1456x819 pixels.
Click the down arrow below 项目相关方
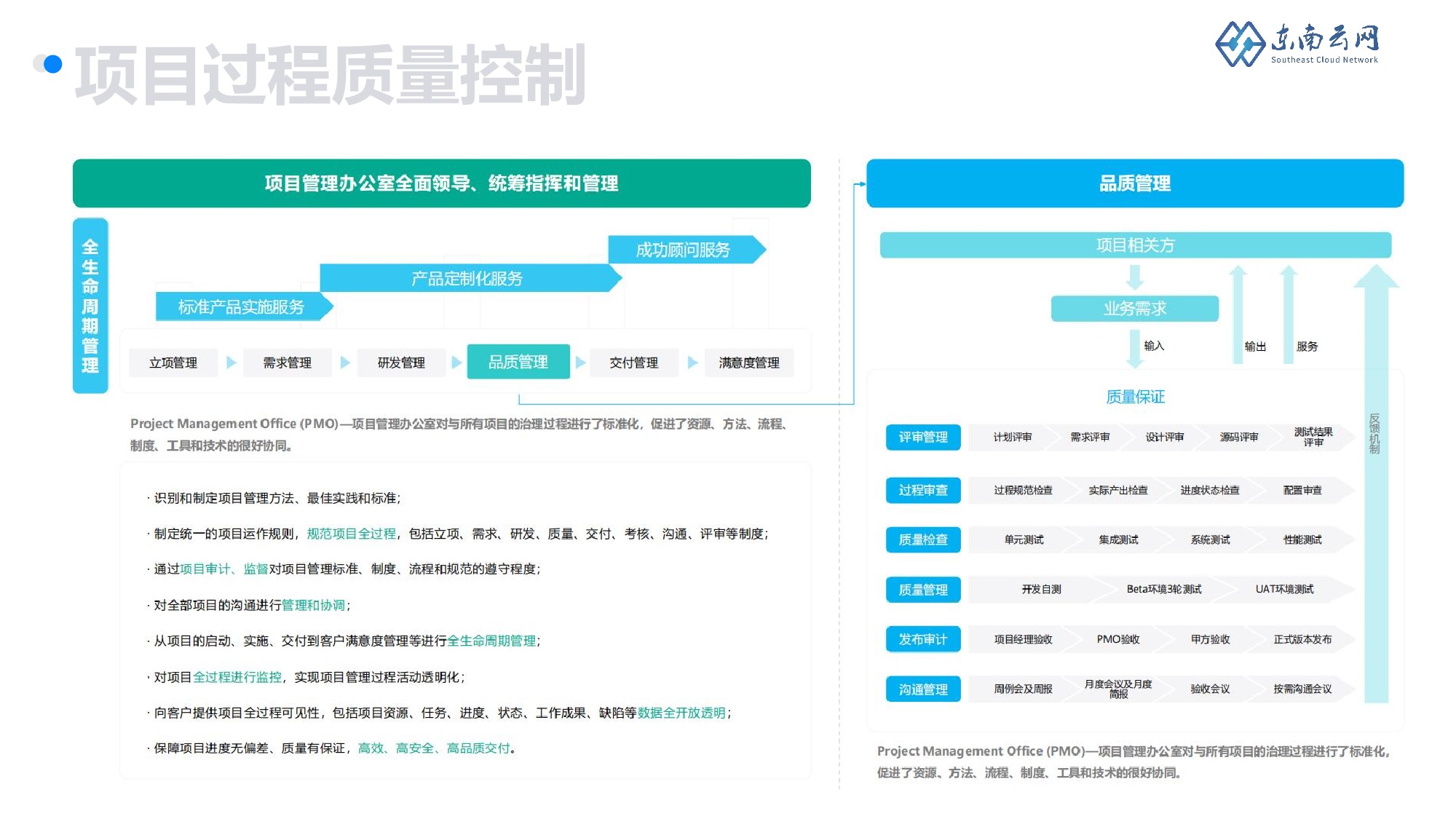(1134, 277)
